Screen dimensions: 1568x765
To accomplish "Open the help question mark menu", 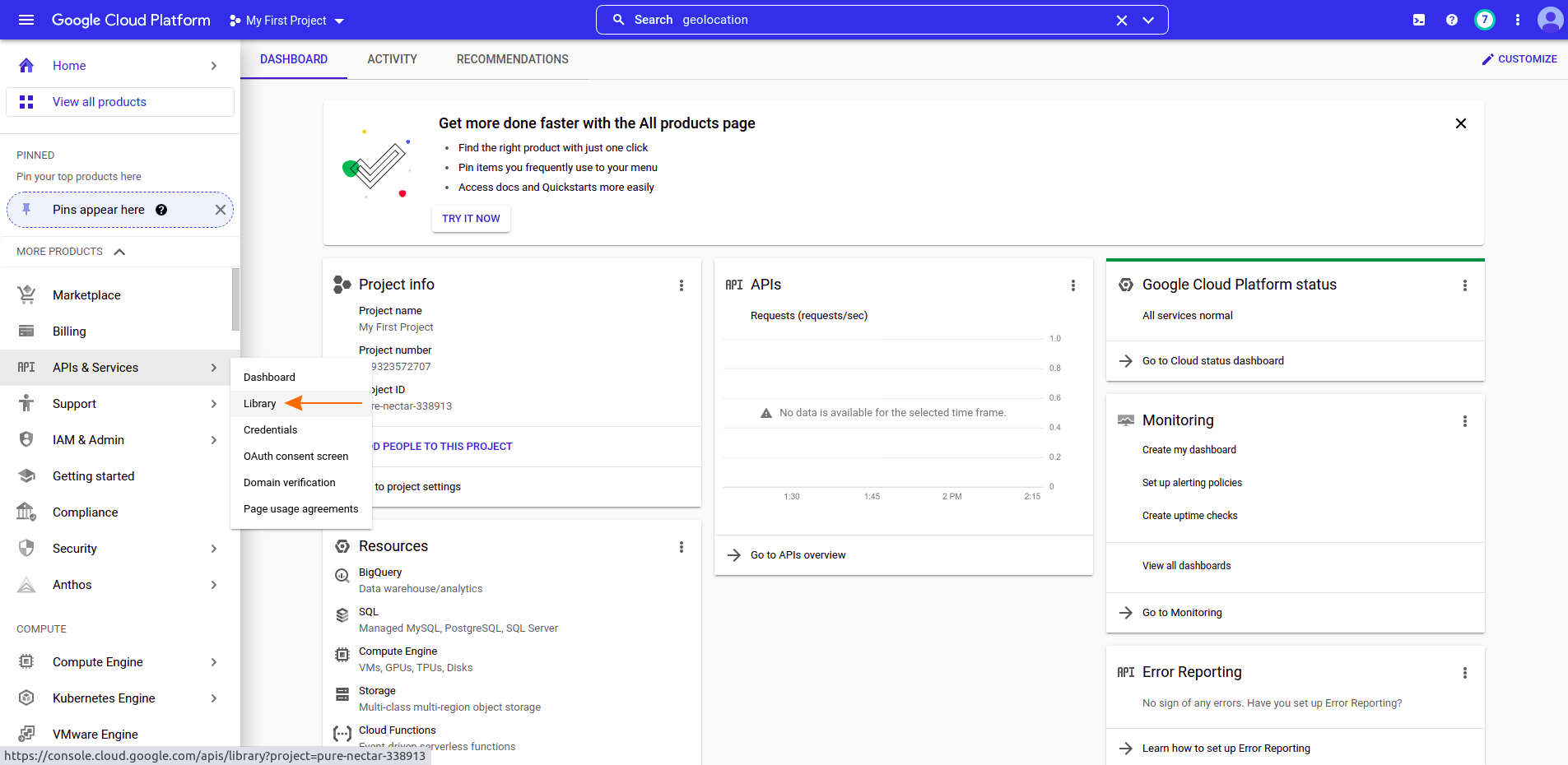I will click(x=1452, y=20).
